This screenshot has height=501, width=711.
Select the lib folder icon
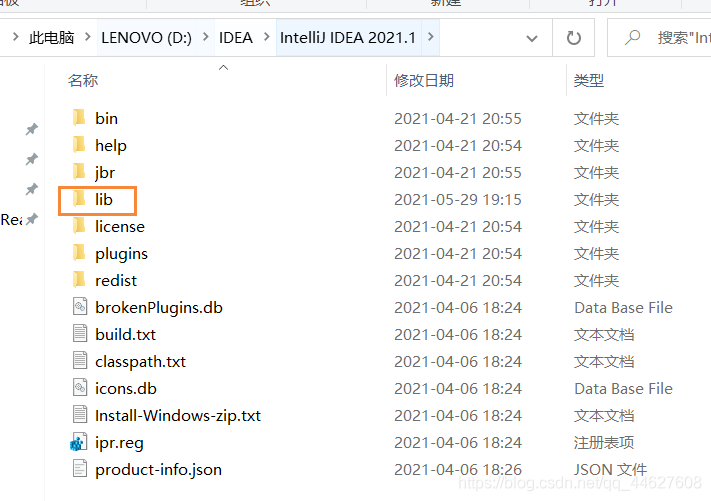[79, 199]
